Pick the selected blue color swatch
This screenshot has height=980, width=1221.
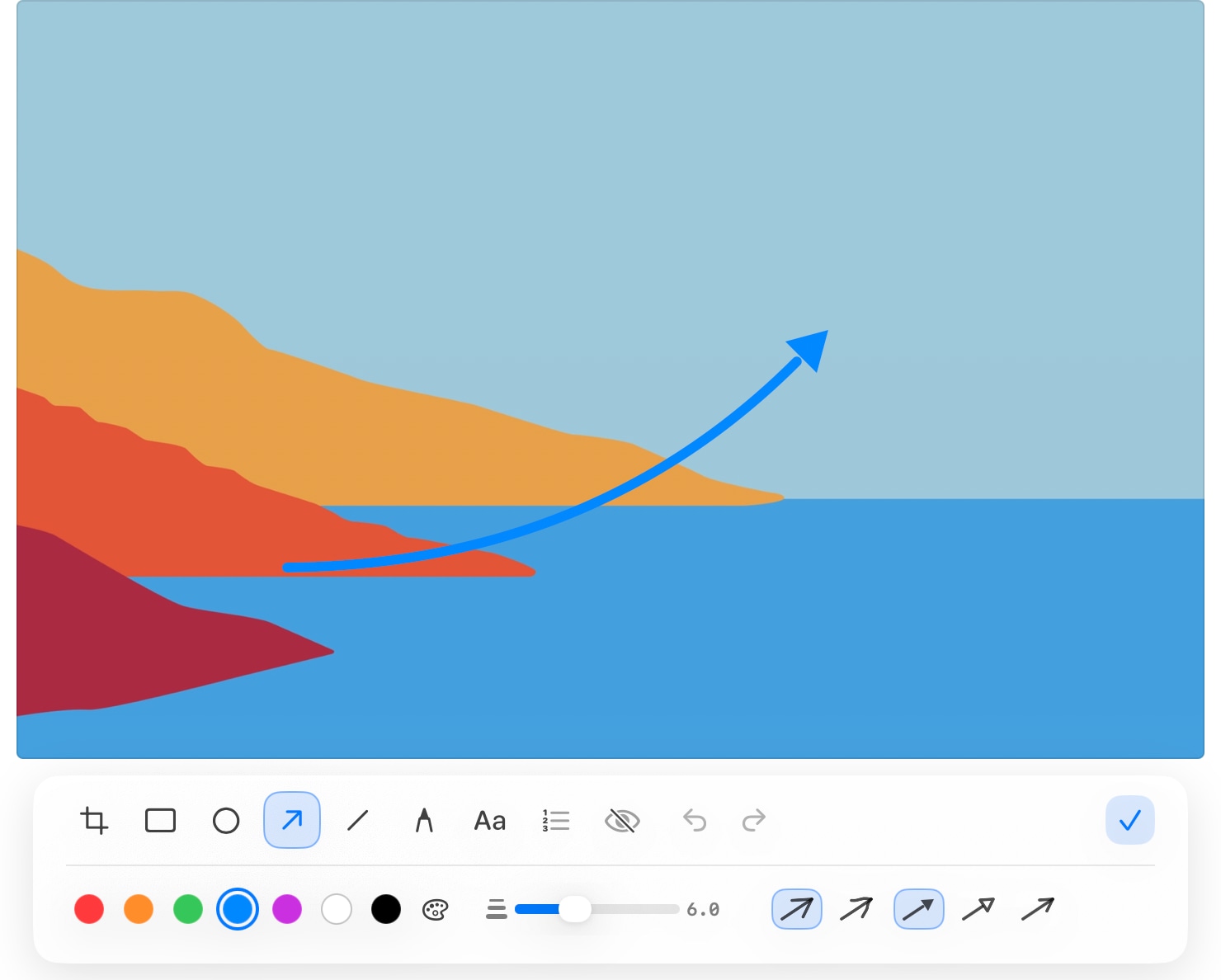238,909
